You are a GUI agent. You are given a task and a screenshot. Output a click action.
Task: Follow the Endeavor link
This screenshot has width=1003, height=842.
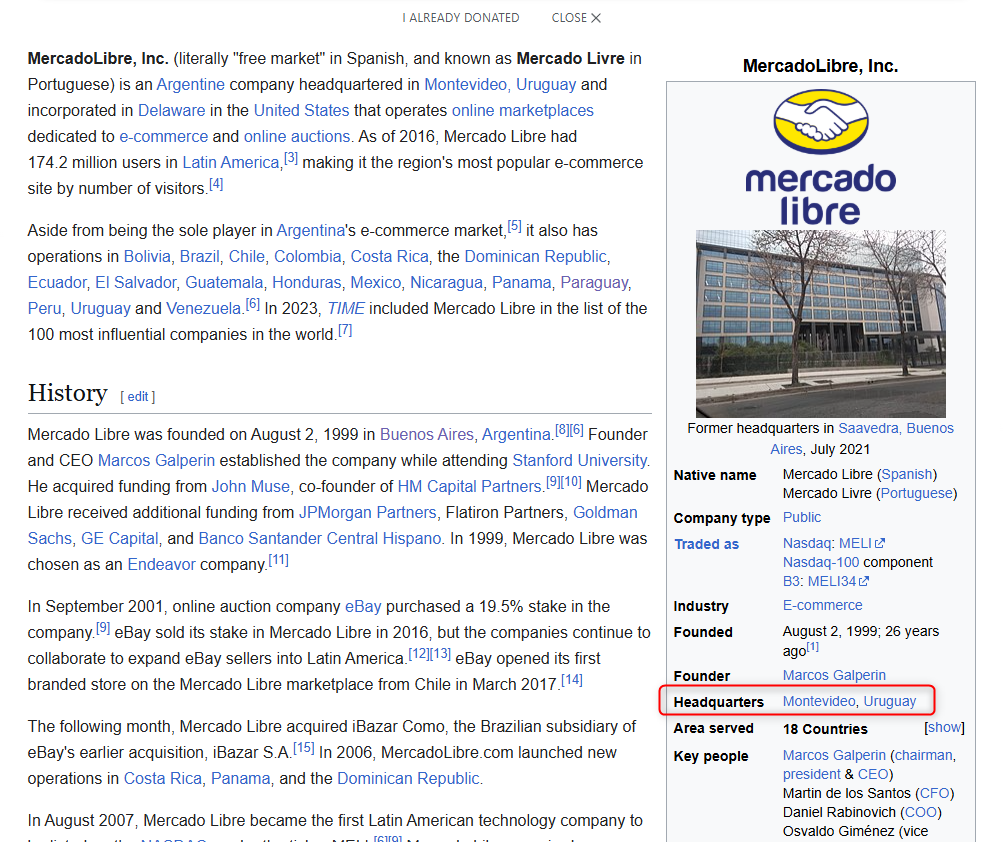(162, 565)
